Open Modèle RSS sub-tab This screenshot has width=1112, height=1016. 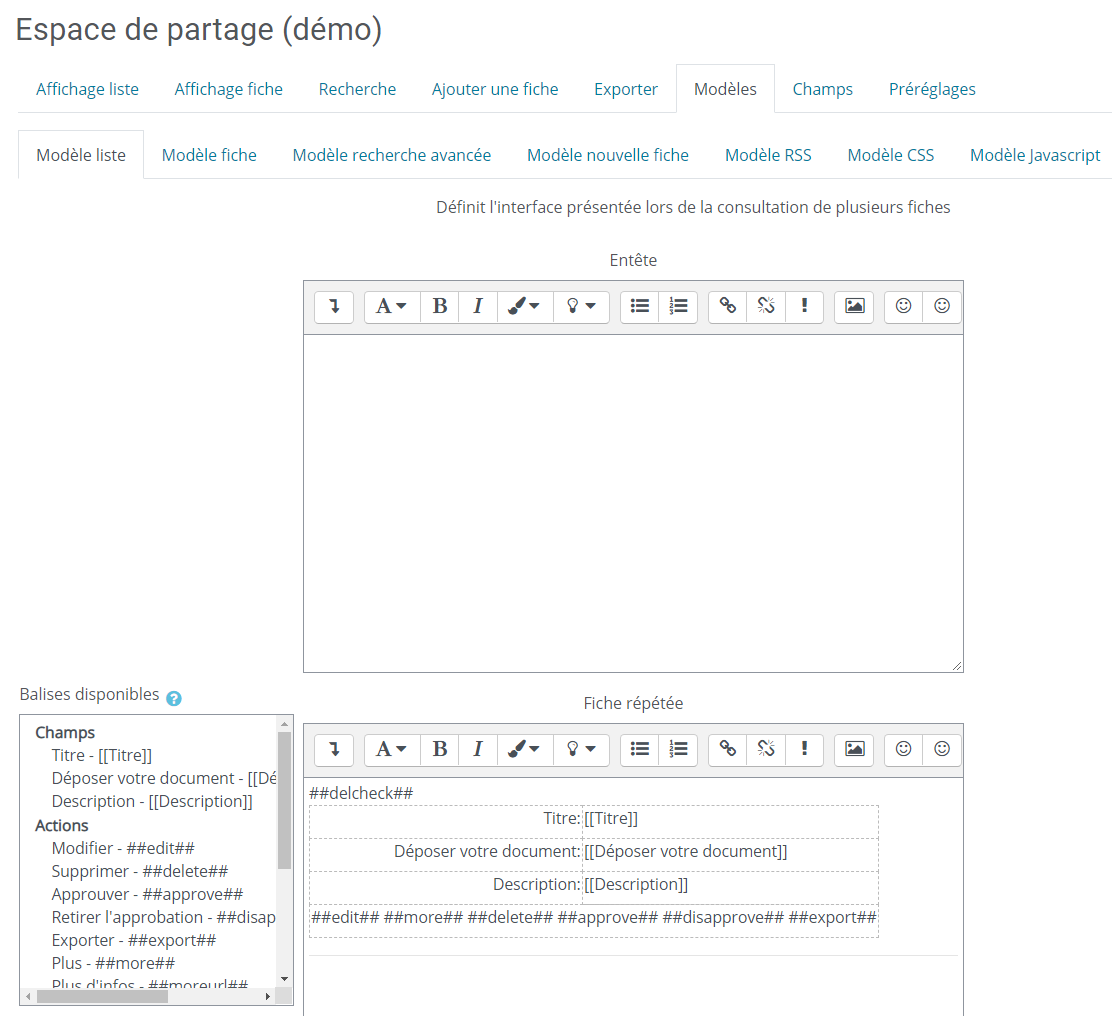[x=768, y=155]
